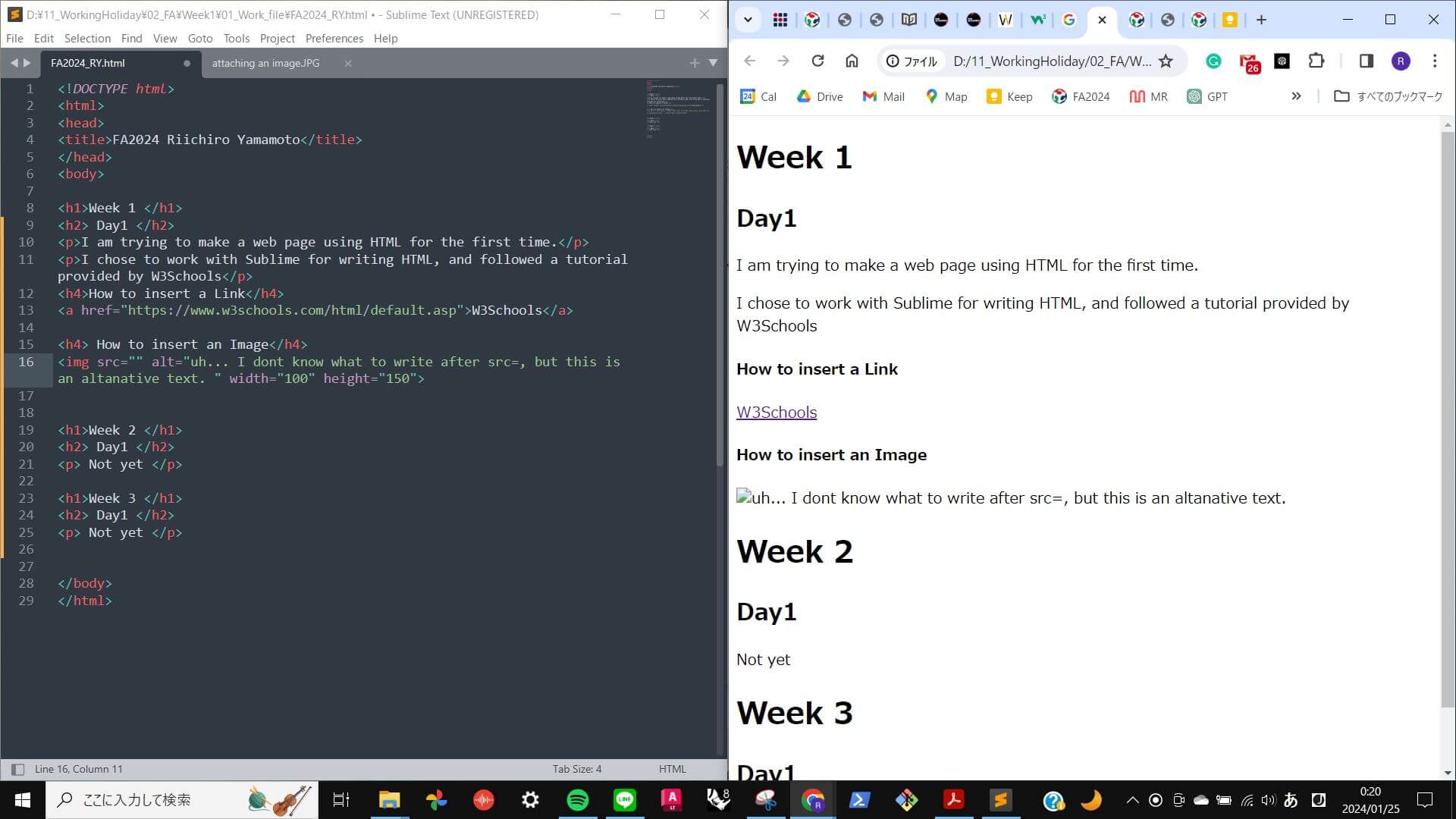This screenshot has height=819, width=1456.
Task: Open the Grammarly extension icon
Action: pos(1213,61)
